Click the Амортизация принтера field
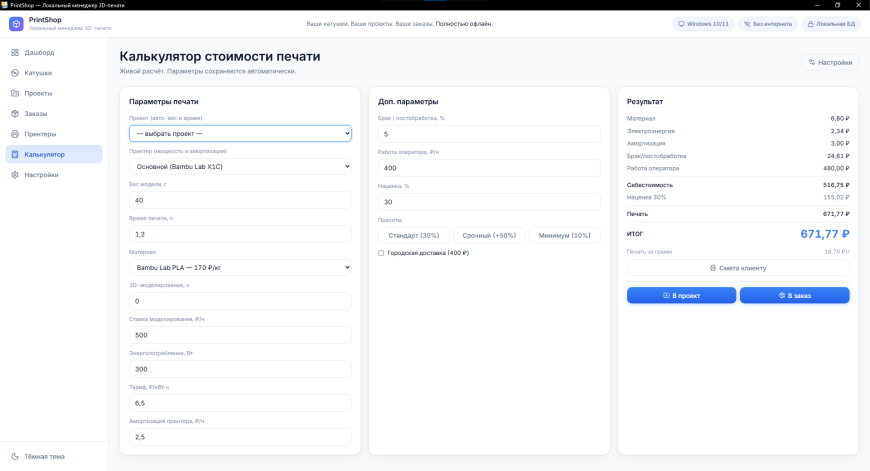 pyautogui.click(x=240, y=437)
